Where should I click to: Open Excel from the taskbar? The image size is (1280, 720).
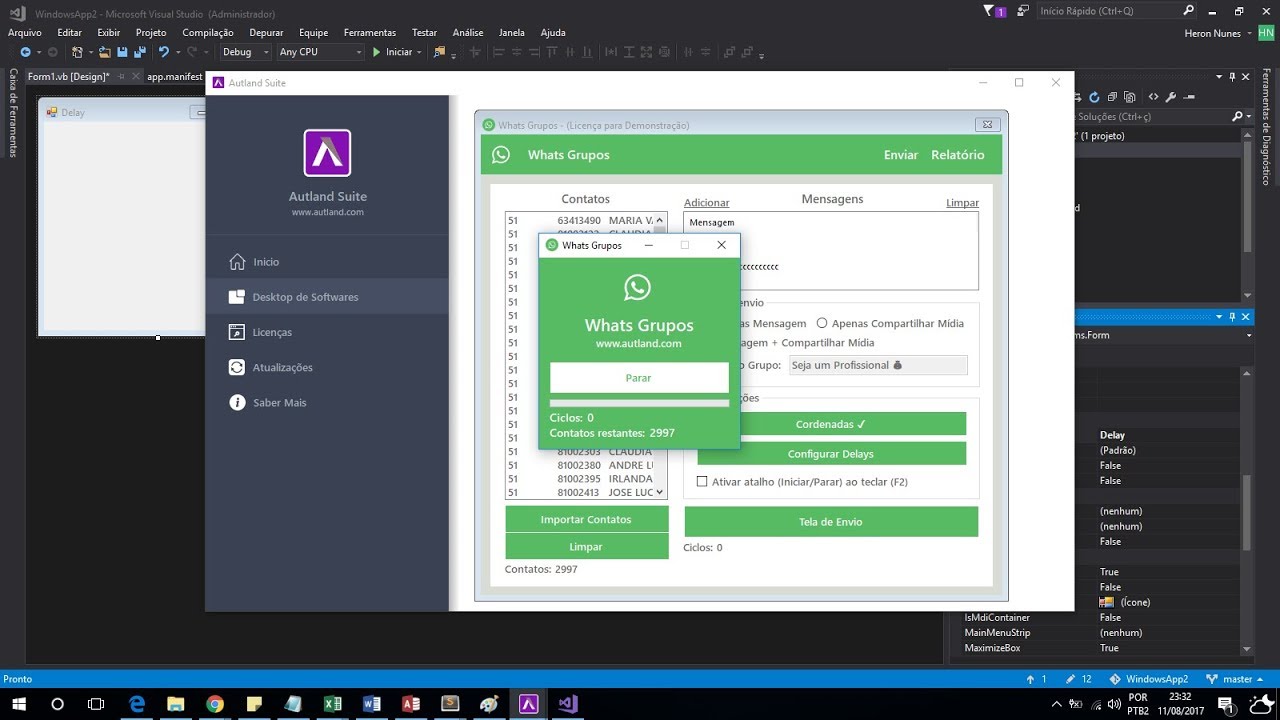tap(332, 704)
